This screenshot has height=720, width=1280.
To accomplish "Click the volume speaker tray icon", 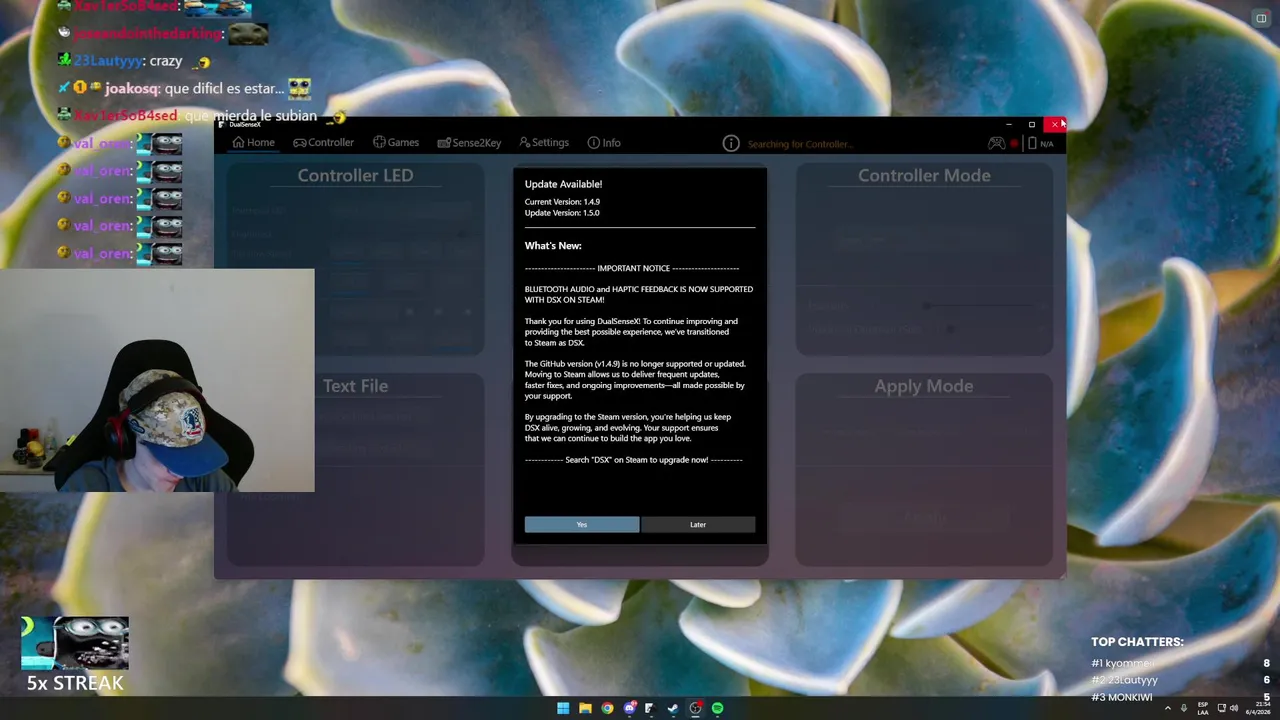I will click(x=1233, y=708).
